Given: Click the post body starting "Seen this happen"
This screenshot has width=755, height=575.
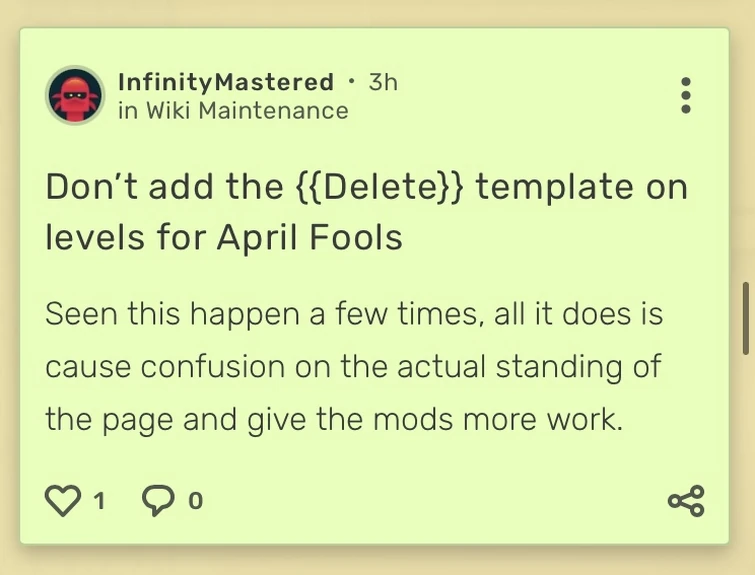Looking at the screenshot, I should coord(353,366).
